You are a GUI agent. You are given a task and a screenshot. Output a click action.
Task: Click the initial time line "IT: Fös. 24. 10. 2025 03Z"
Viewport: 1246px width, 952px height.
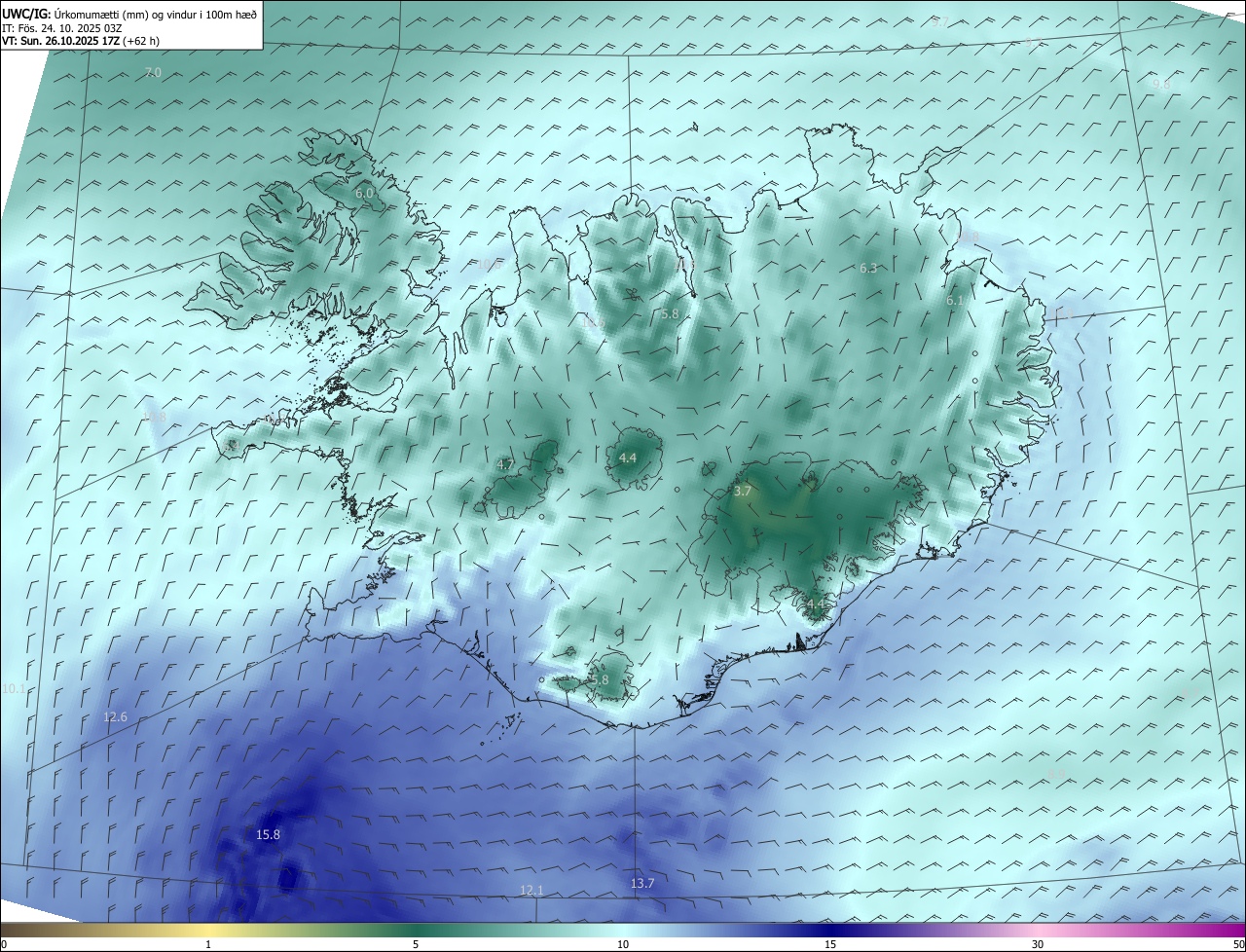click(61, 28)
